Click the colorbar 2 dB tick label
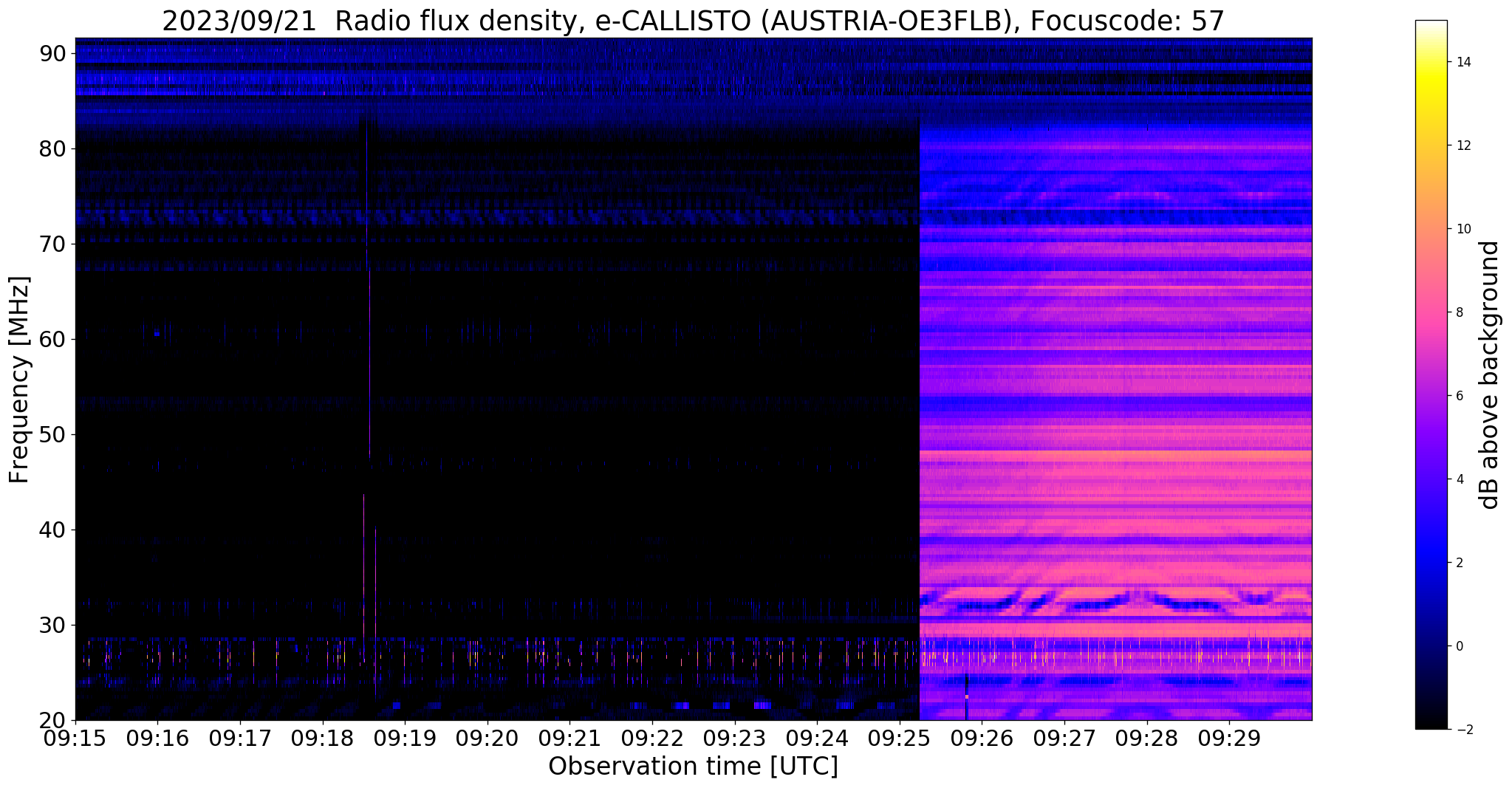Screen dimensions: 1512x788 click(x=1460, y=563)
